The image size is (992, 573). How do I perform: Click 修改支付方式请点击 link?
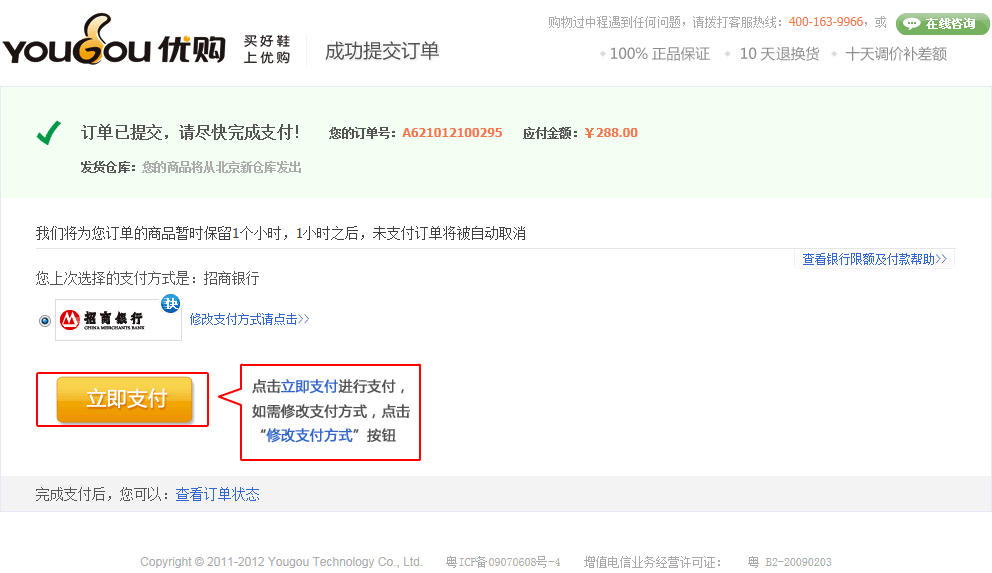[x=249, y=319]
